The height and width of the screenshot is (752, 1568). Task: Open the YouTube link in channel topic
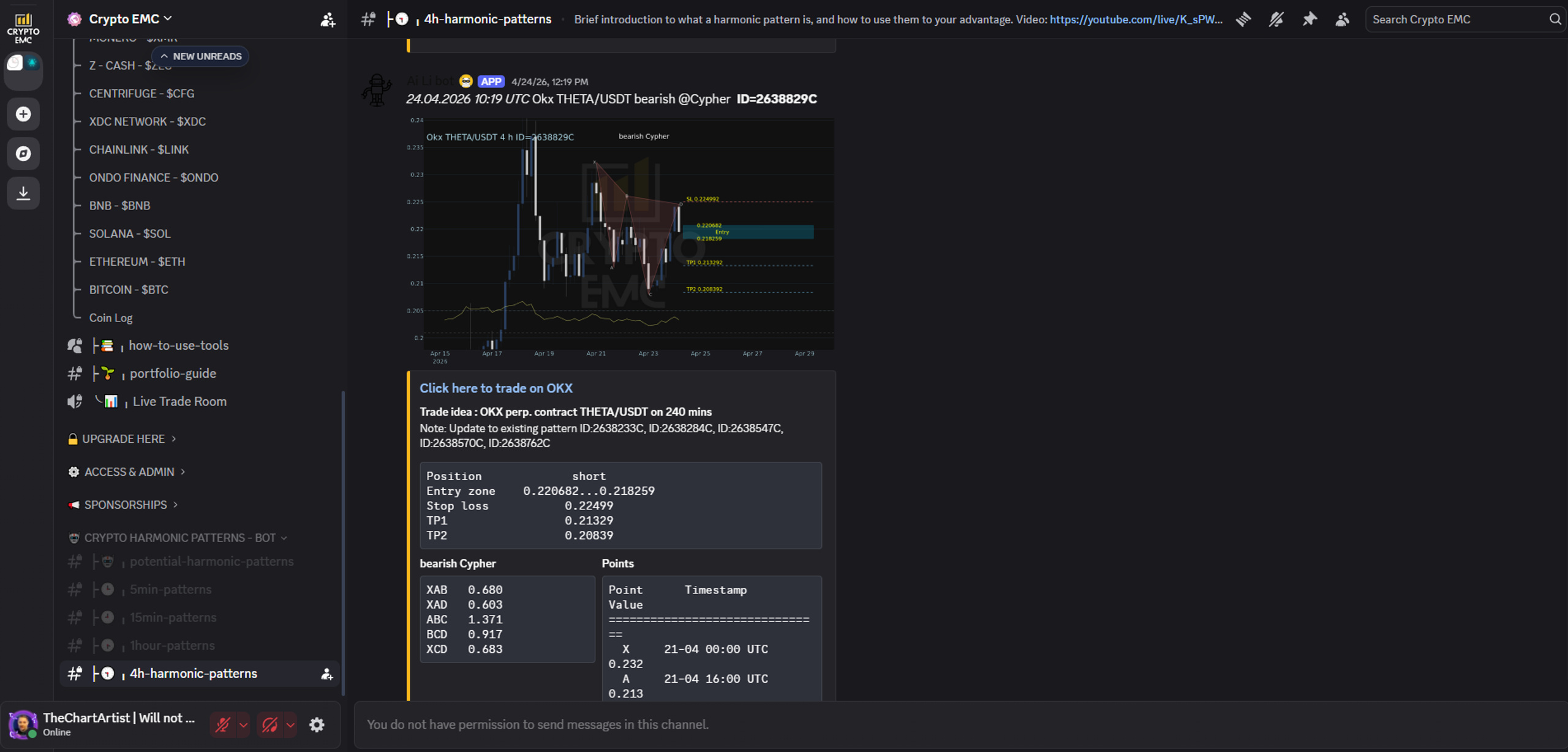pyautogui.click(x=1136, y=20)
